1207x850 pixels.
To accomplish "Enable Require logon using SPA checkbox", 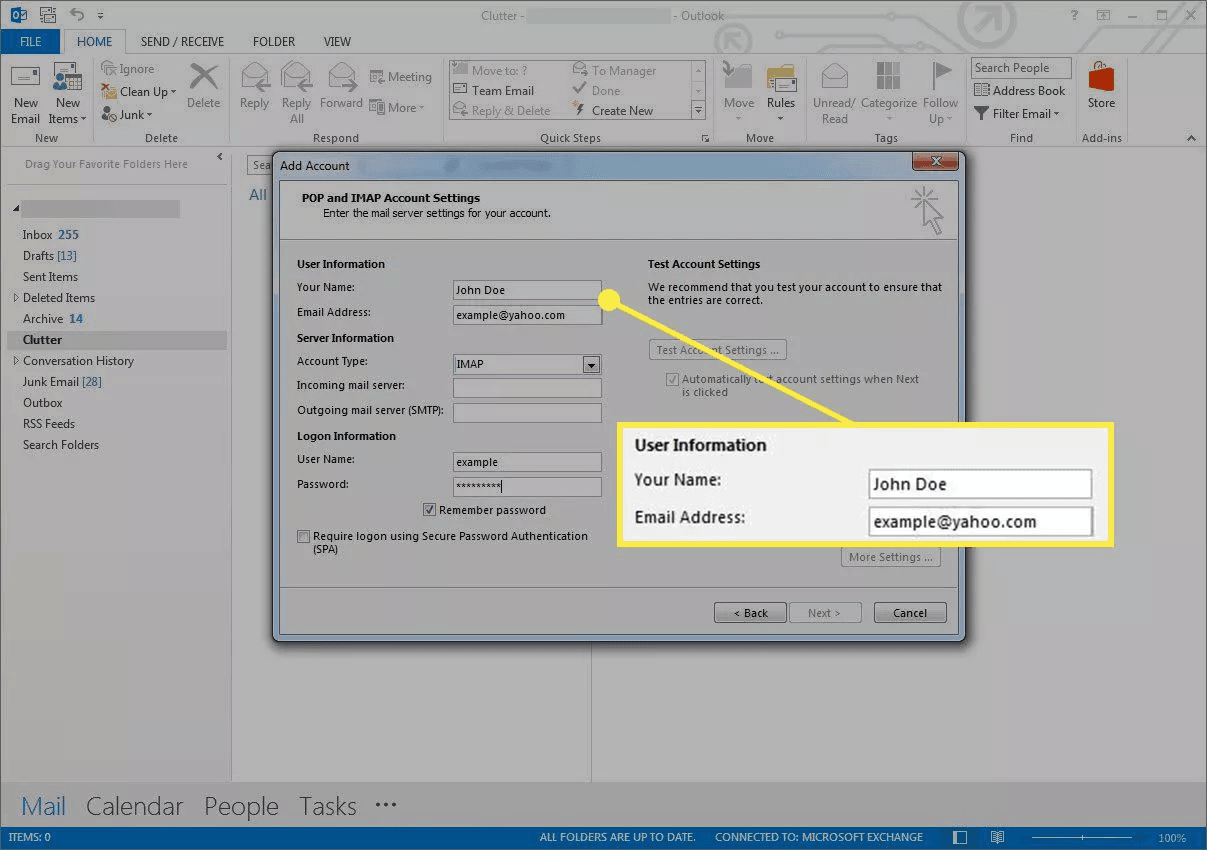I will (x=304, y=537).
